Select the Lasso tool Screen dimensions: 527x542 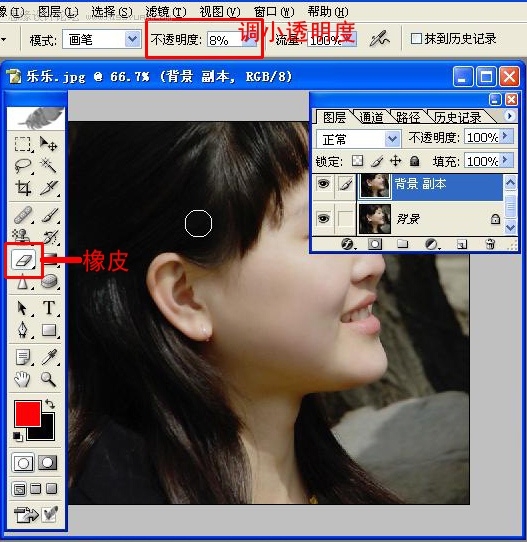coord(22,166)
